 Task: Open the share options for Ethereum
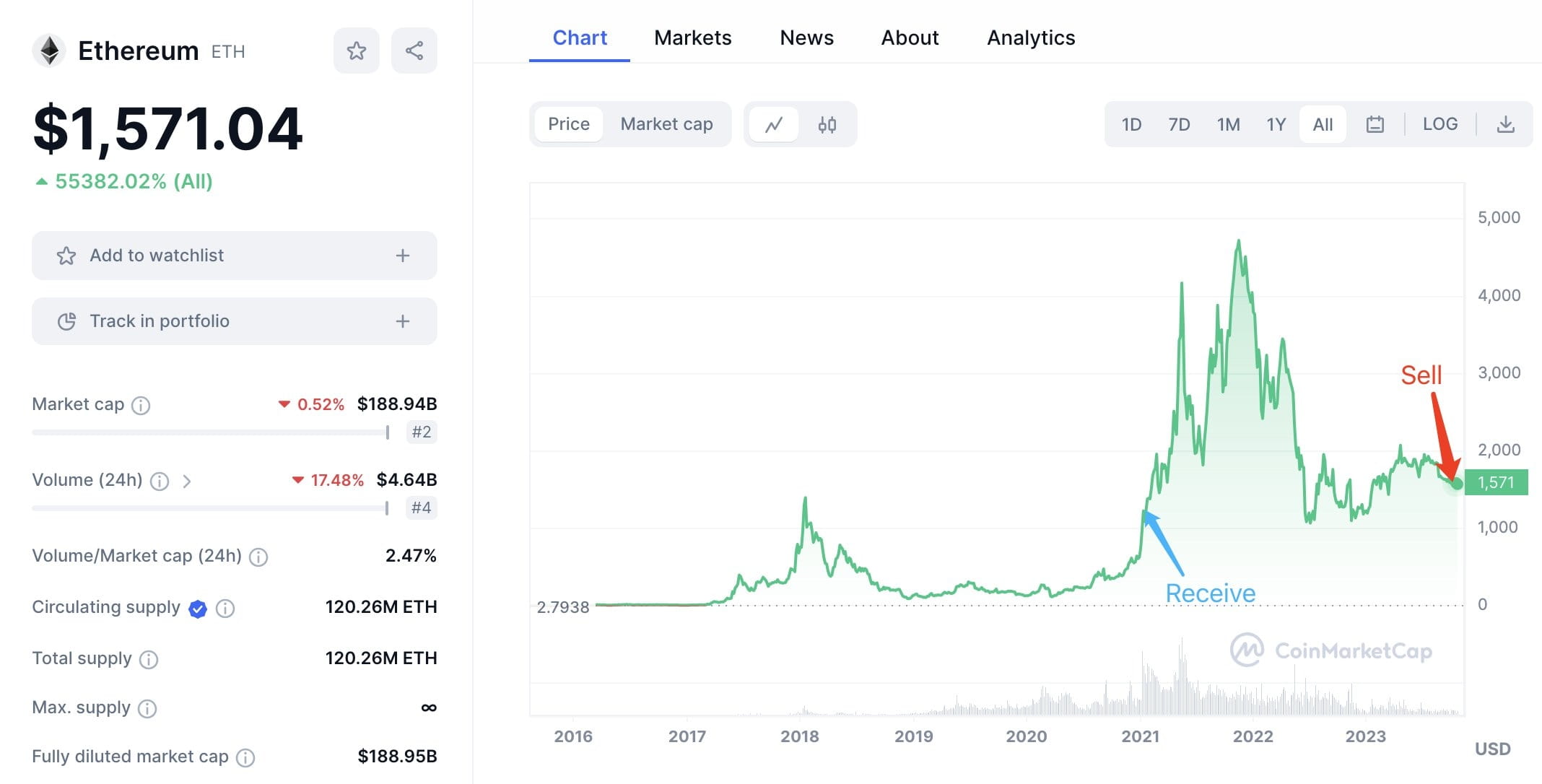(414, 50)
